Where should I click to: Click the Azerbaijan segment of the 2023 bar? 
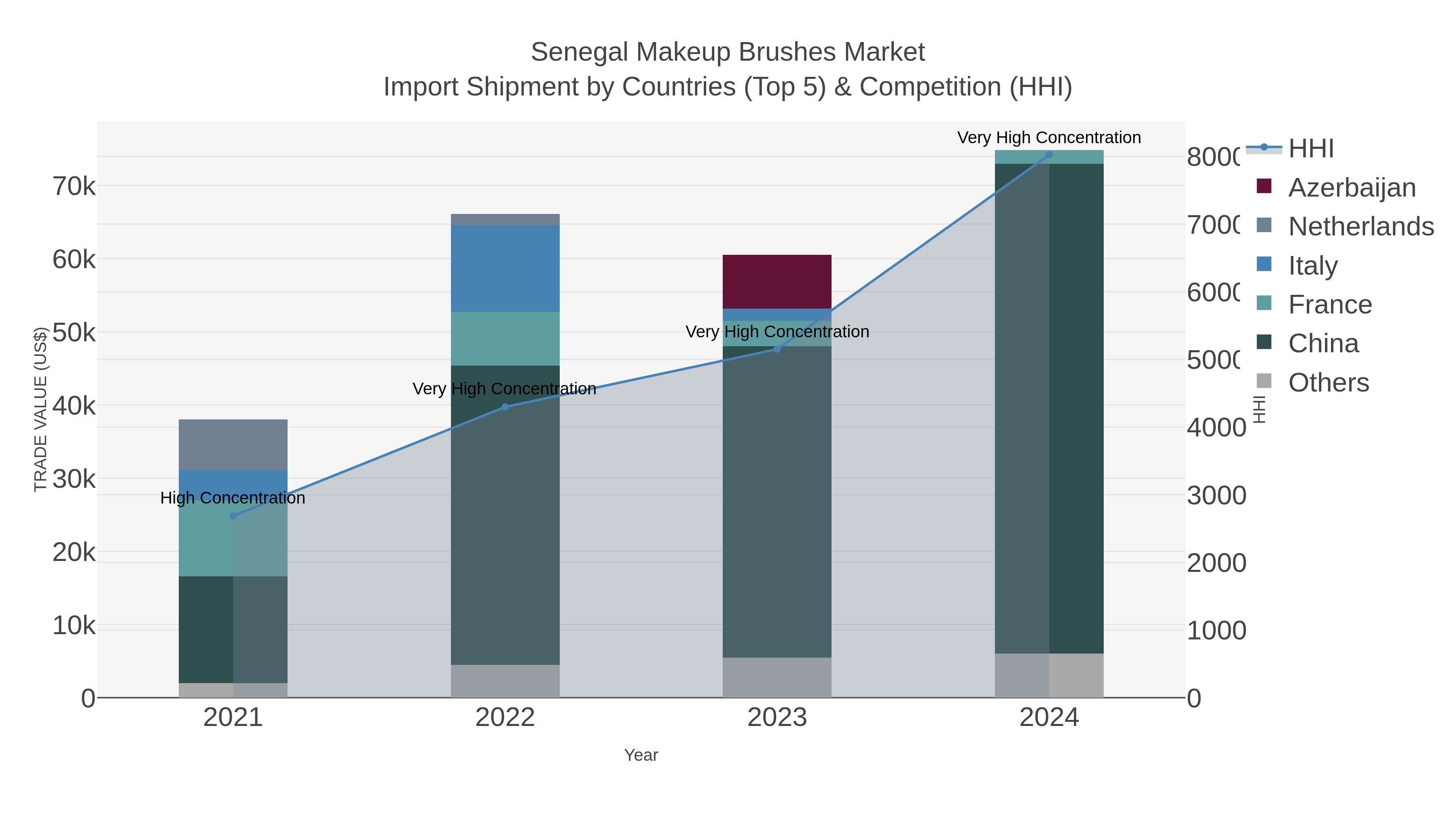tap(777, 281)
